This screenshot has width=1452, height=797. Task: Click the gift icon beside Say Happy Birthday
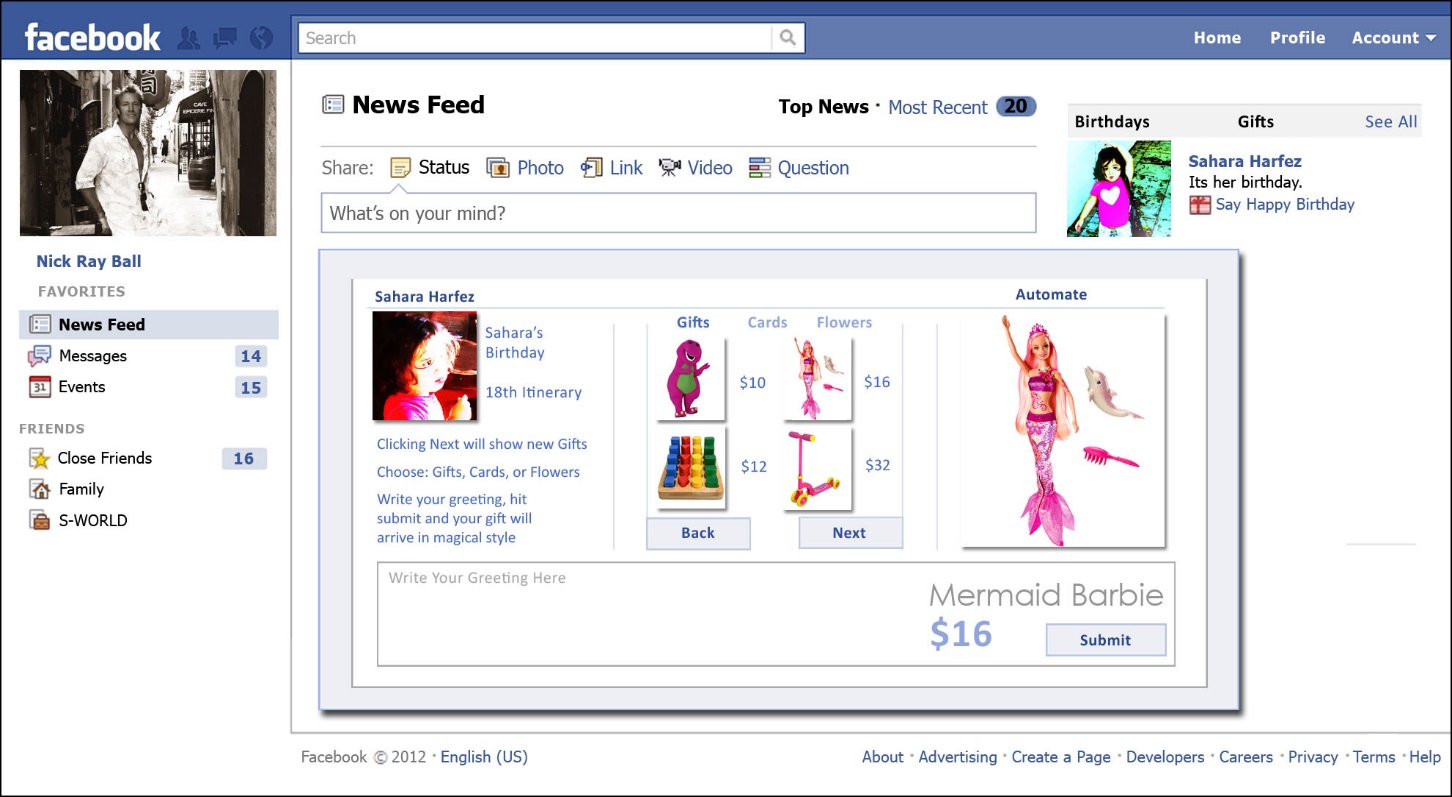[1200, 205]
